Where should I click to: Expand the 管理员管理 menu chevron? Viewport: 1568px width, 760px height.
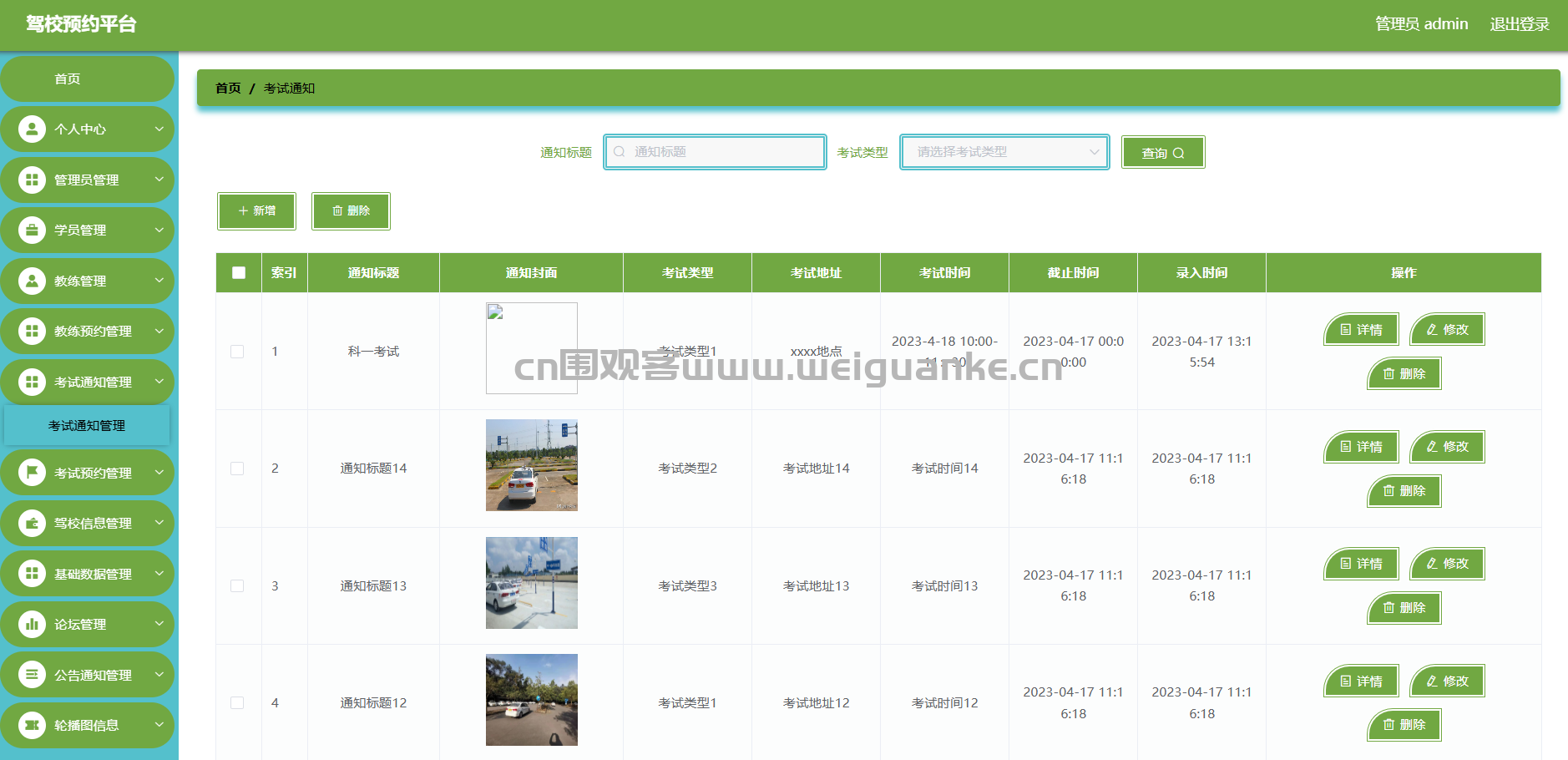(x=159, y=180)
